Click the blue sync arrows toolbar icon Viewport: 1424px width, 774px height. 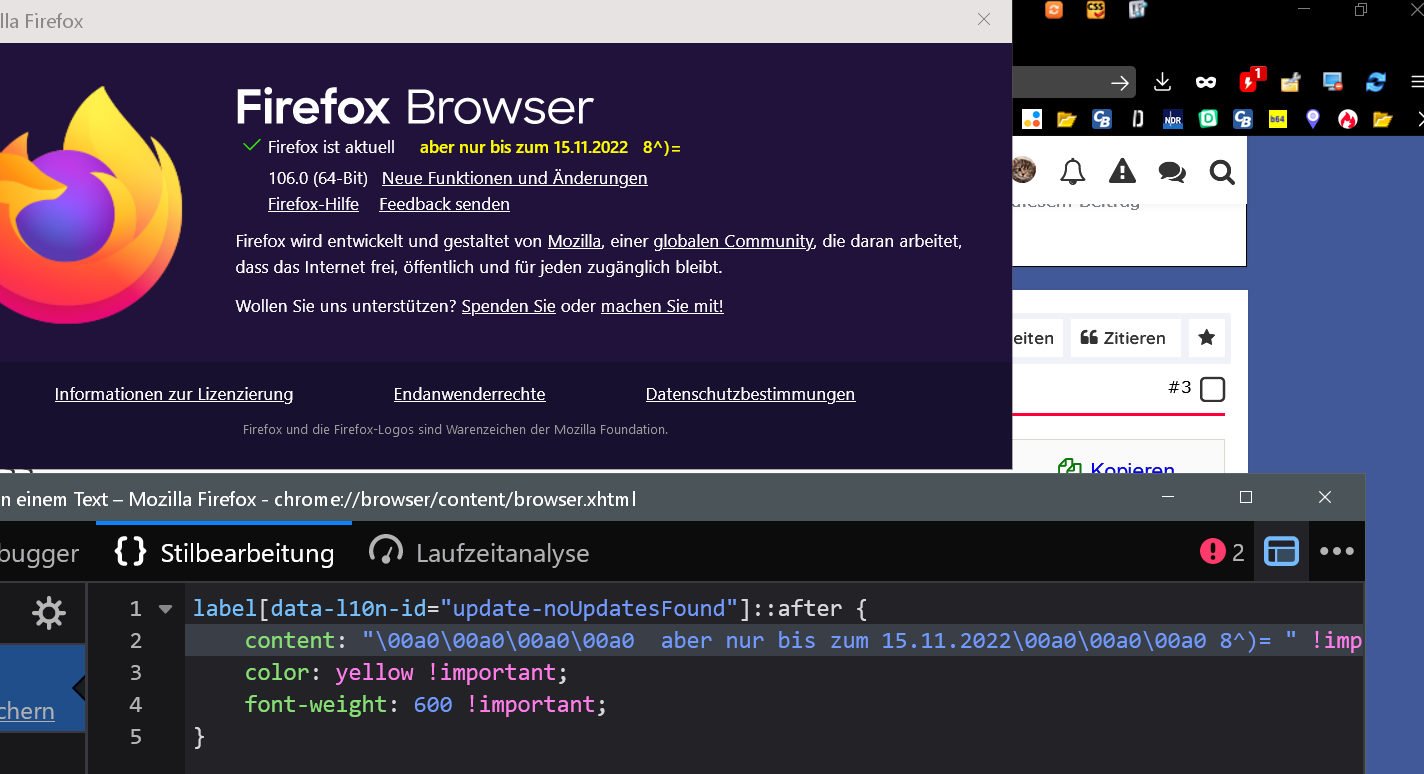click(1376, 82)
